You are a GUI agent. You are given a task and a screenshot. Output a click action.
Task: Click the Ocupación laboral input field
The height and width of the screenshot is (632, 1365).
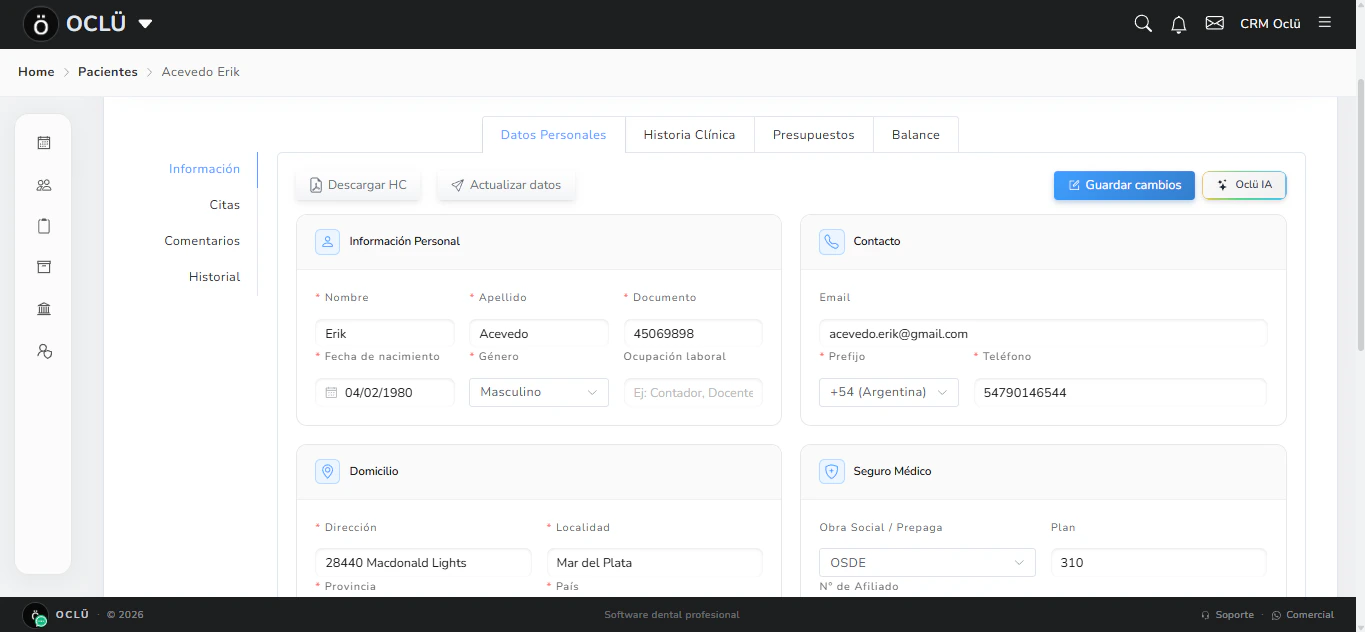(x=693, y=392)
